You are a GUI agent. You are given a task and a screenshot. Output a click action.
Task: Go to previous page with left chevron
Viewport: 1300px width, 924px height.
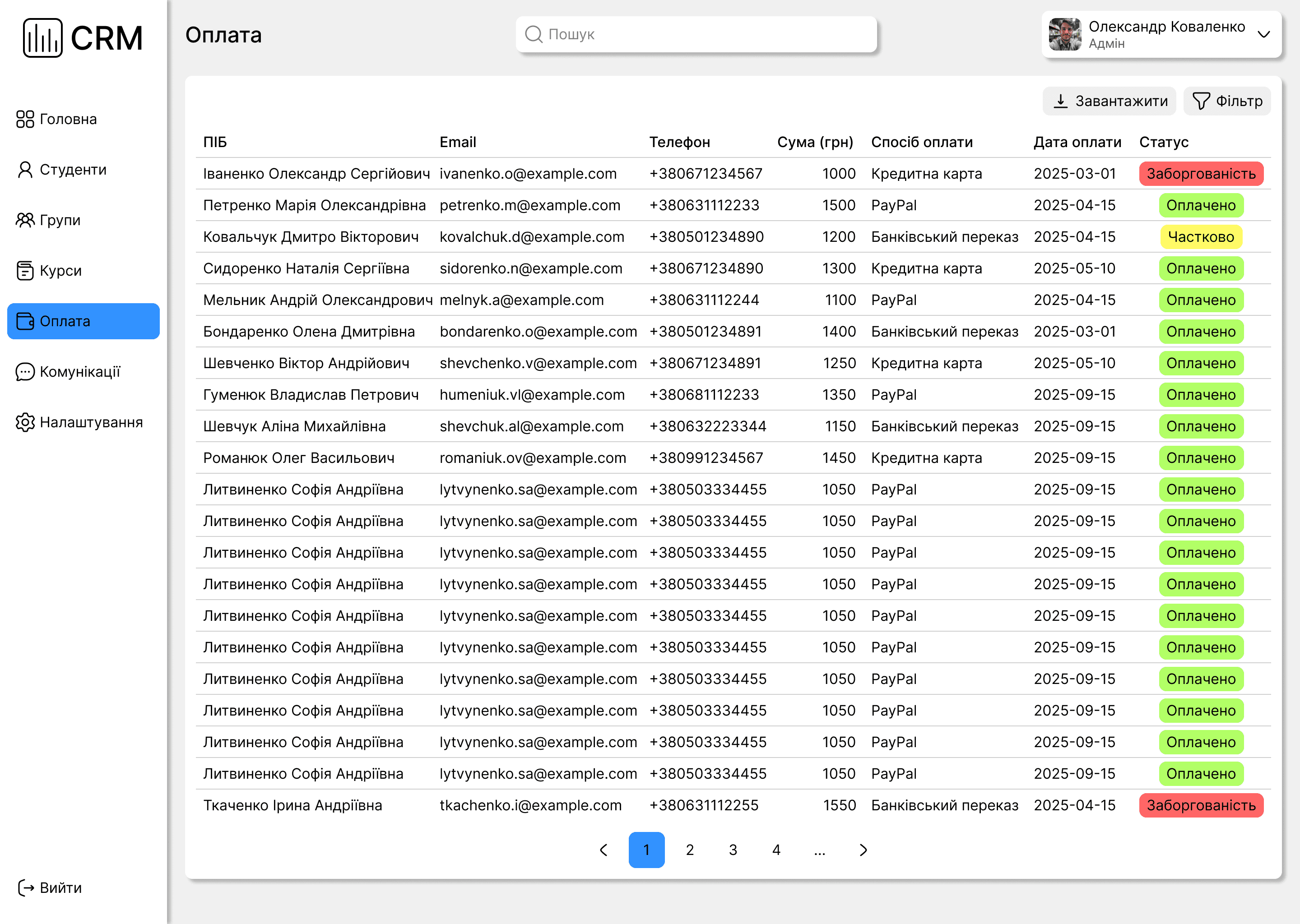tap(604, 850)
